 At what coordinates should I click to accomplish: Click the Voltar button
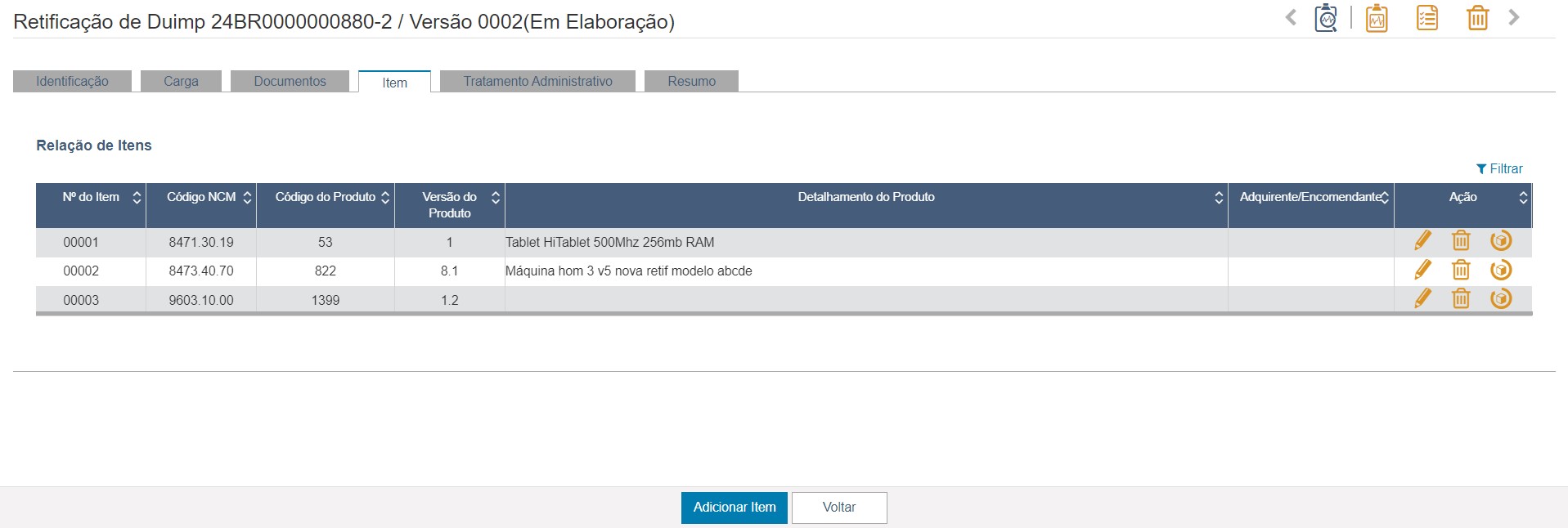[839, 508]
